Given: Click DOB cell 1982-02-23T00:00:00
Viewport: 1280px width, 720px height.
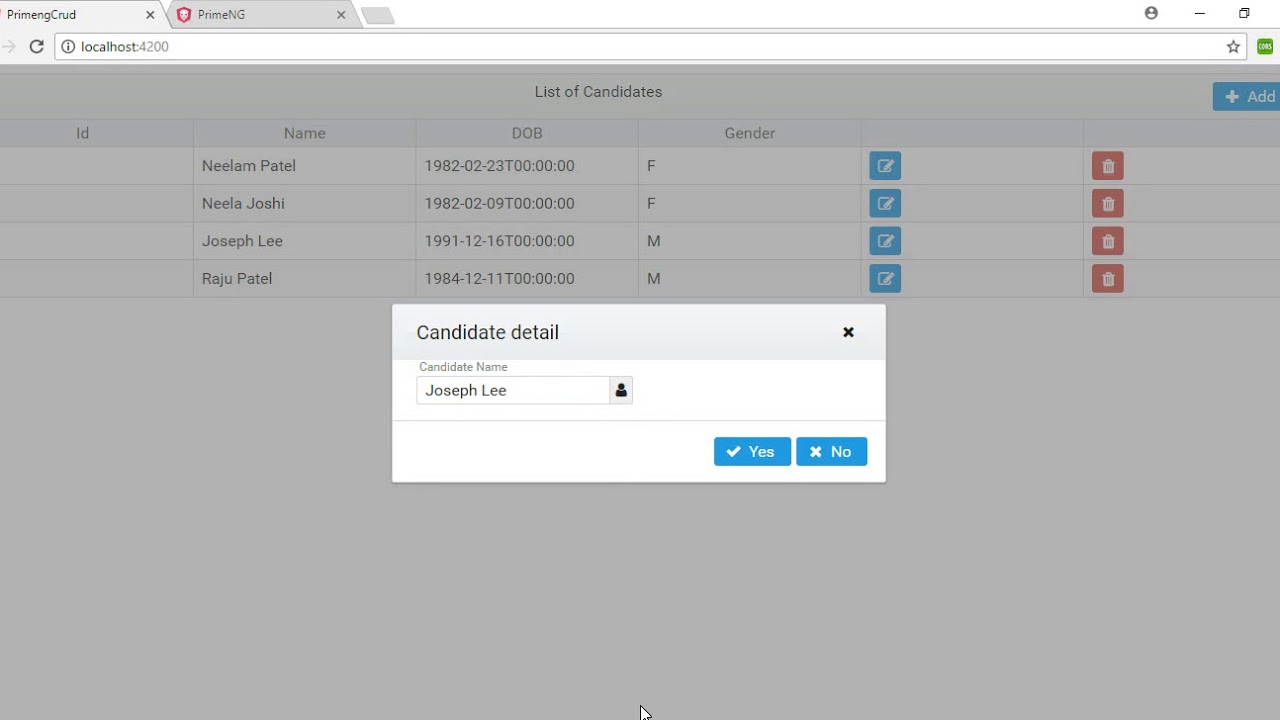Looking at the screenshot, I should pos(527,166).
